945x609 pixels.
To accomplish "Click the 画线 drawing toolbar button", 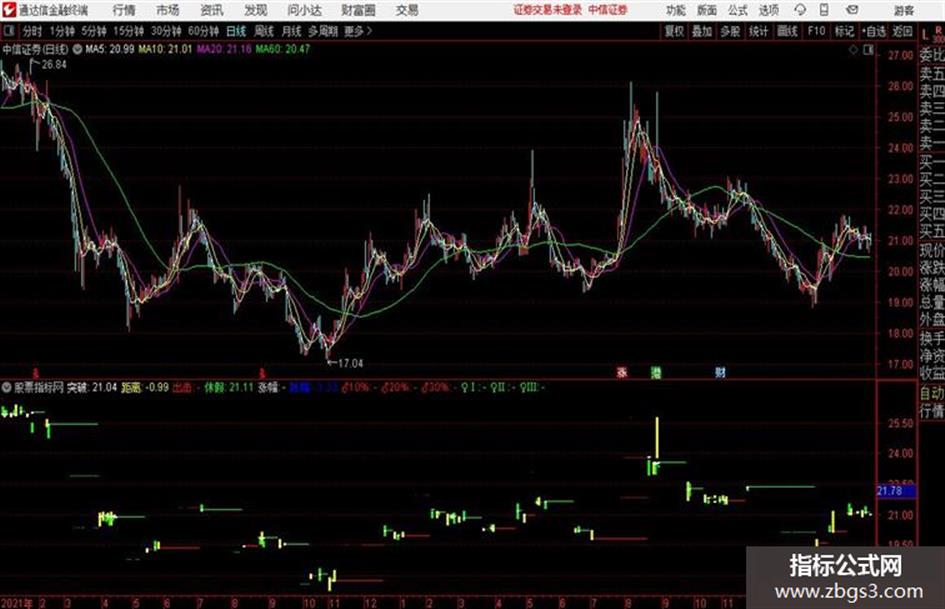I will click(788, 31).
